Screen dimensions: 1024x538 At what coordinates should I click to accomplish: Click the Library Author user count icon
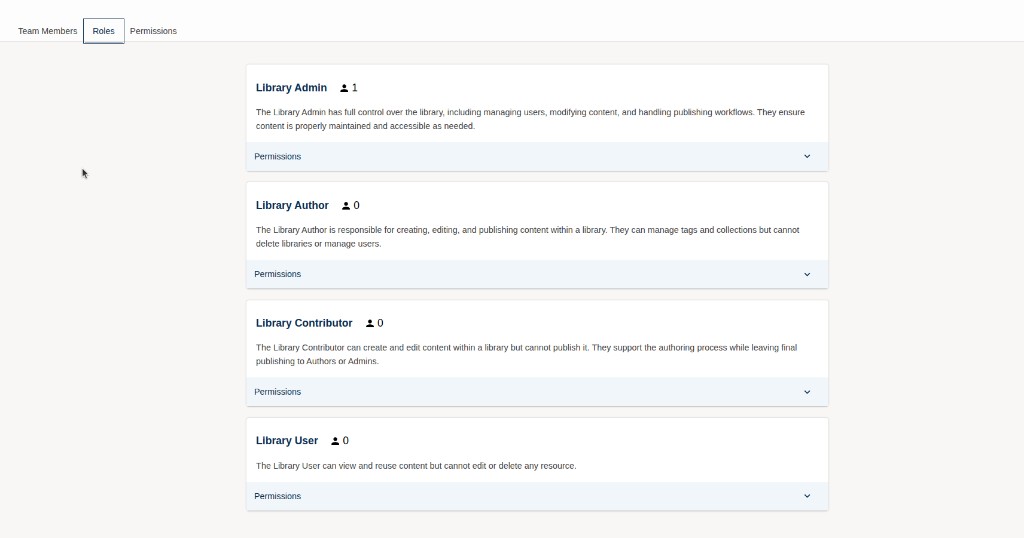point(346,206)
